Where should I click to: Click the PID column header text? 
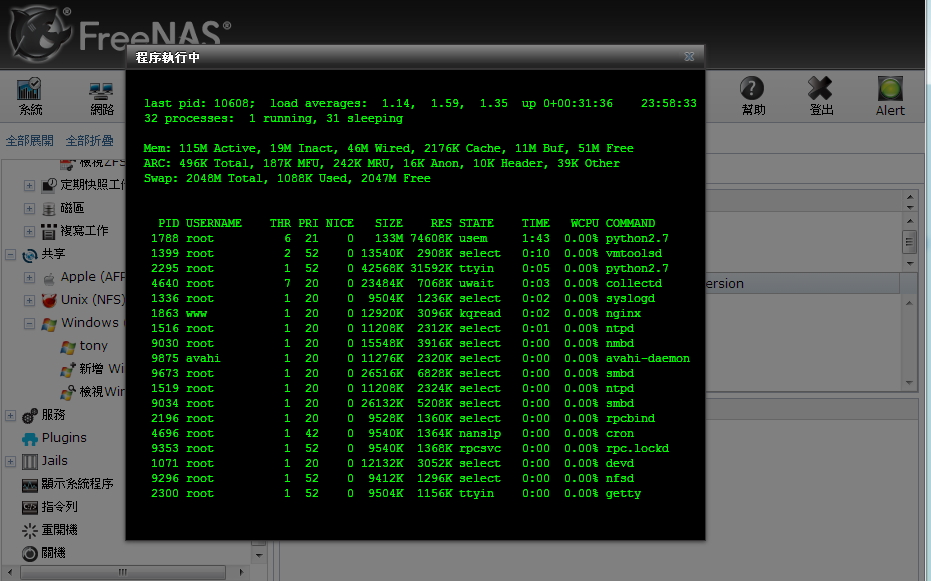pyautogui.click(x=169, y=223)
